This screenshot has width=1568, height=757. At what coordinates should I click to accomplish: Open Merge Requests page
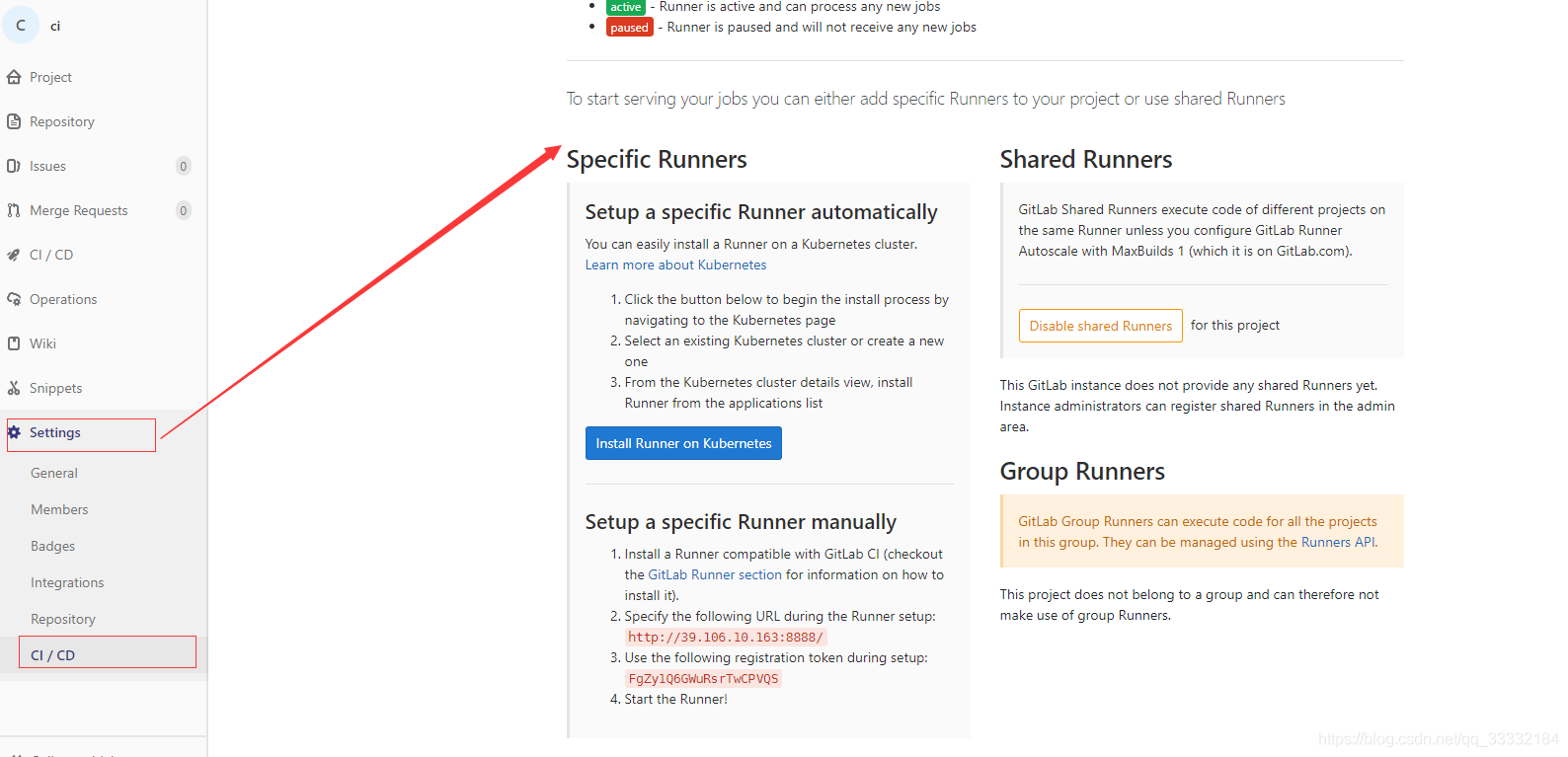pos(79,210)
